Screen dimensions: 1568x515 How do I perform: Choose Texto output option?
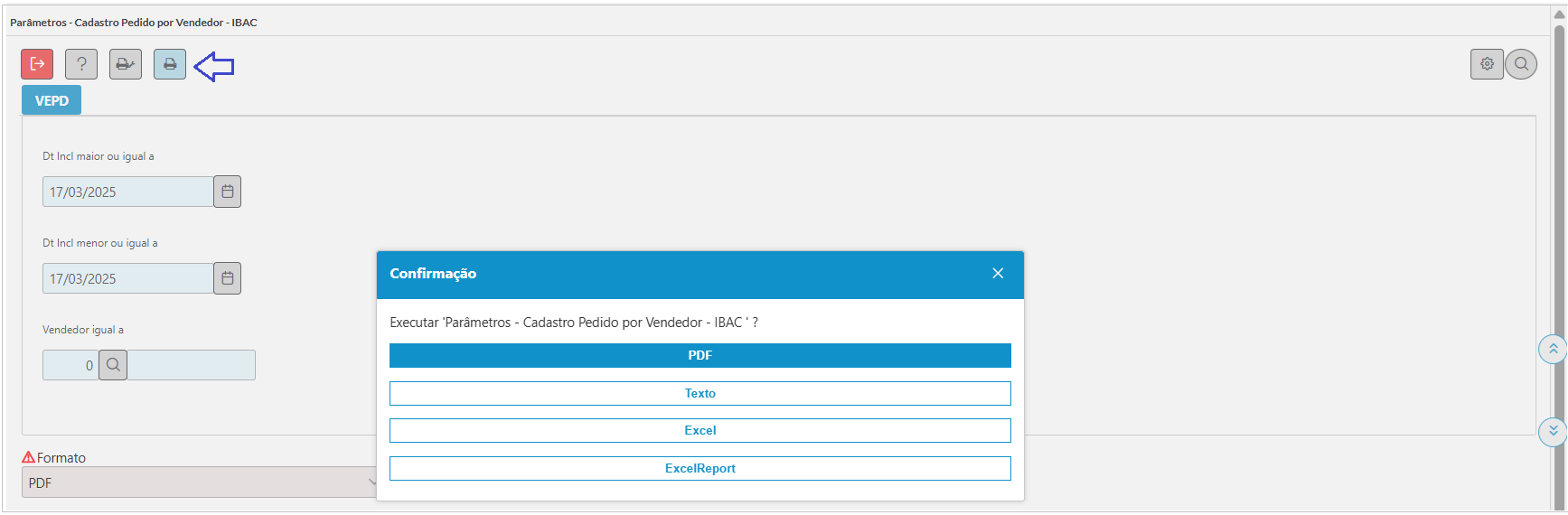700,393
